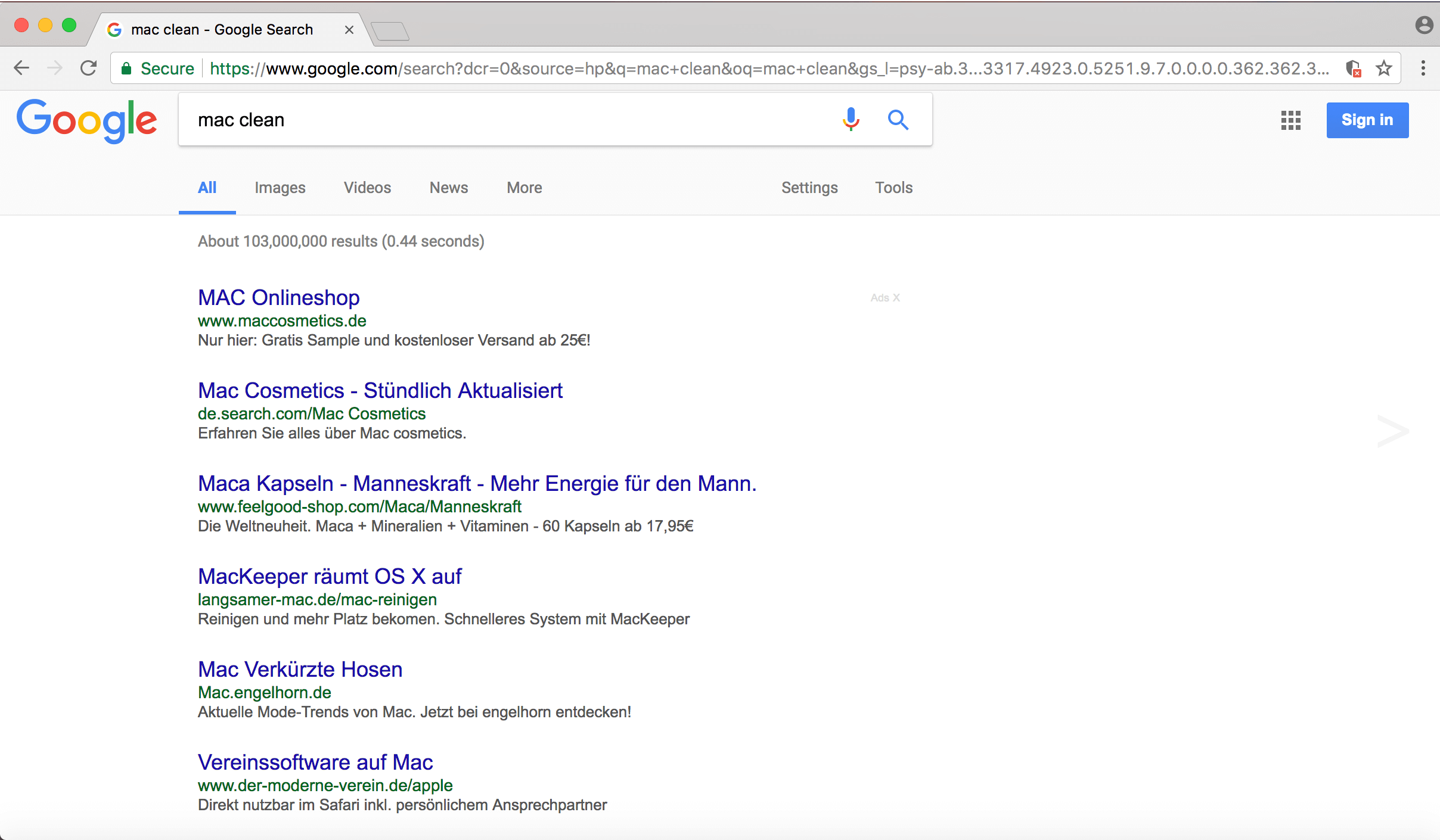1440x840 pixels.
Task: Click the blue Sign in button
Action: 1367,120
